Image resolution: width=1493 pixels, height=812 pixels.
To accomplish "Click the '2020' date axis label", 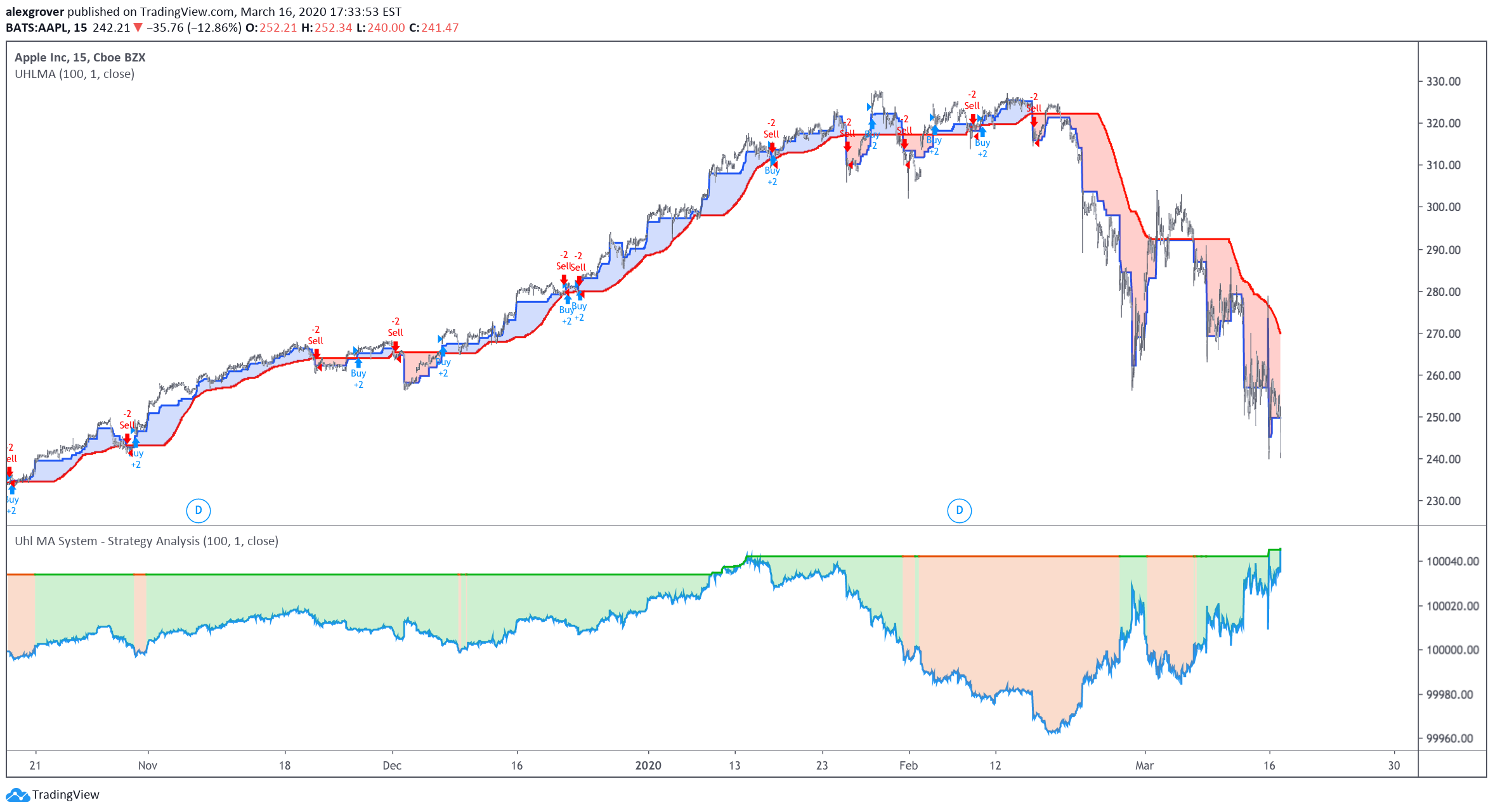I will tap(648, 765).
